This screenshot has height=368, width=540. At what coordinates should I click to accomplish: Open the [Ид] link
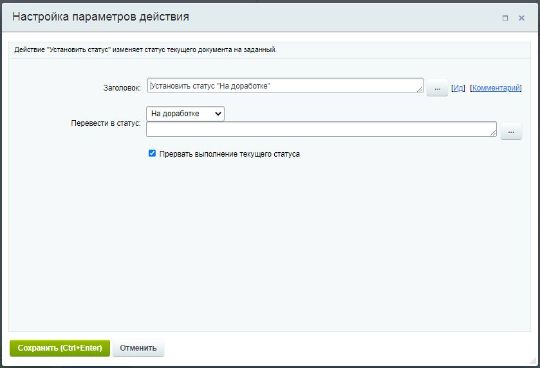click(x=458, y=88)
